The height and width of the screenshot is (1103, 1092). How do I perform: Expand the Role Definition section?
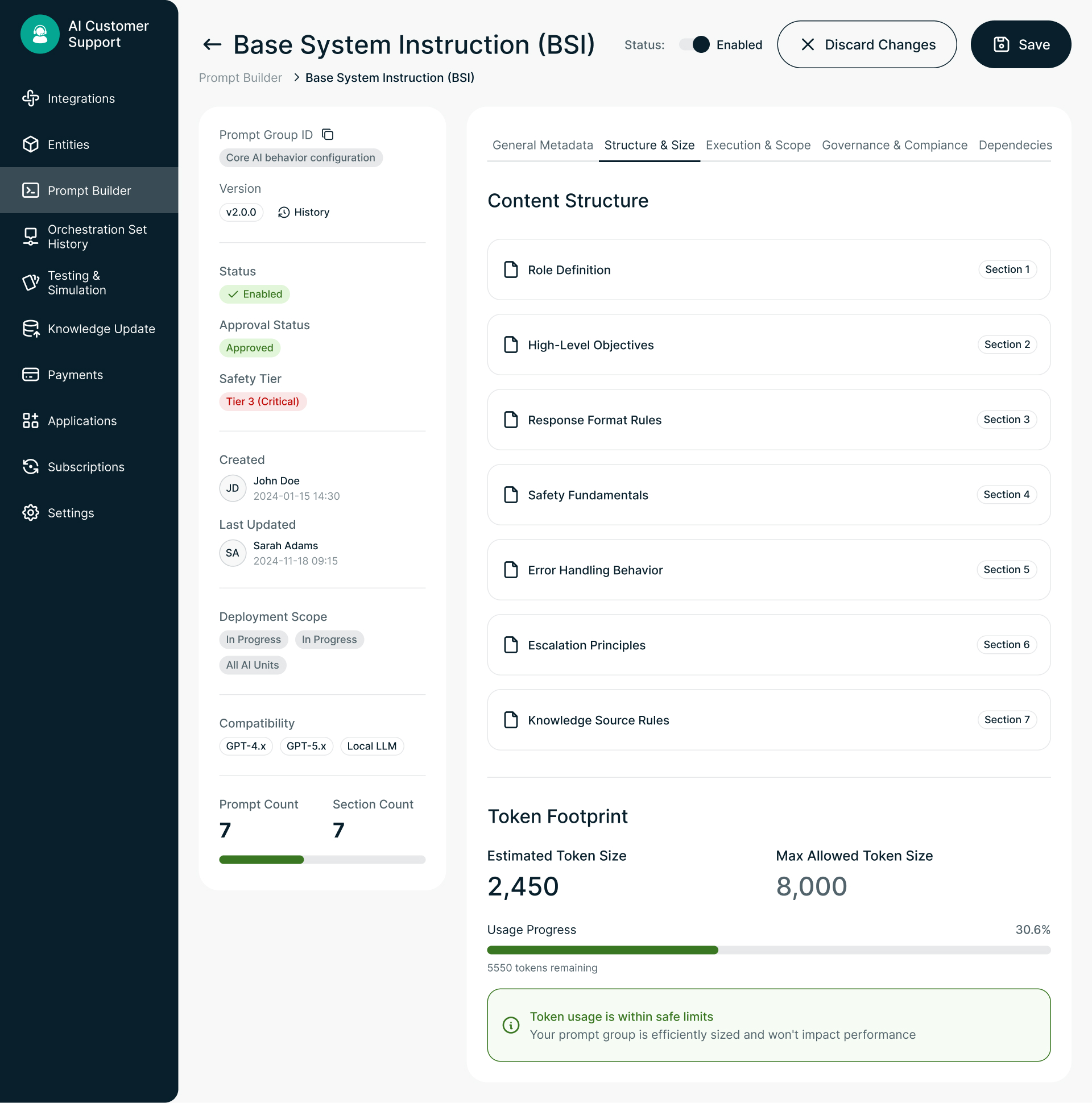[768, 269]
